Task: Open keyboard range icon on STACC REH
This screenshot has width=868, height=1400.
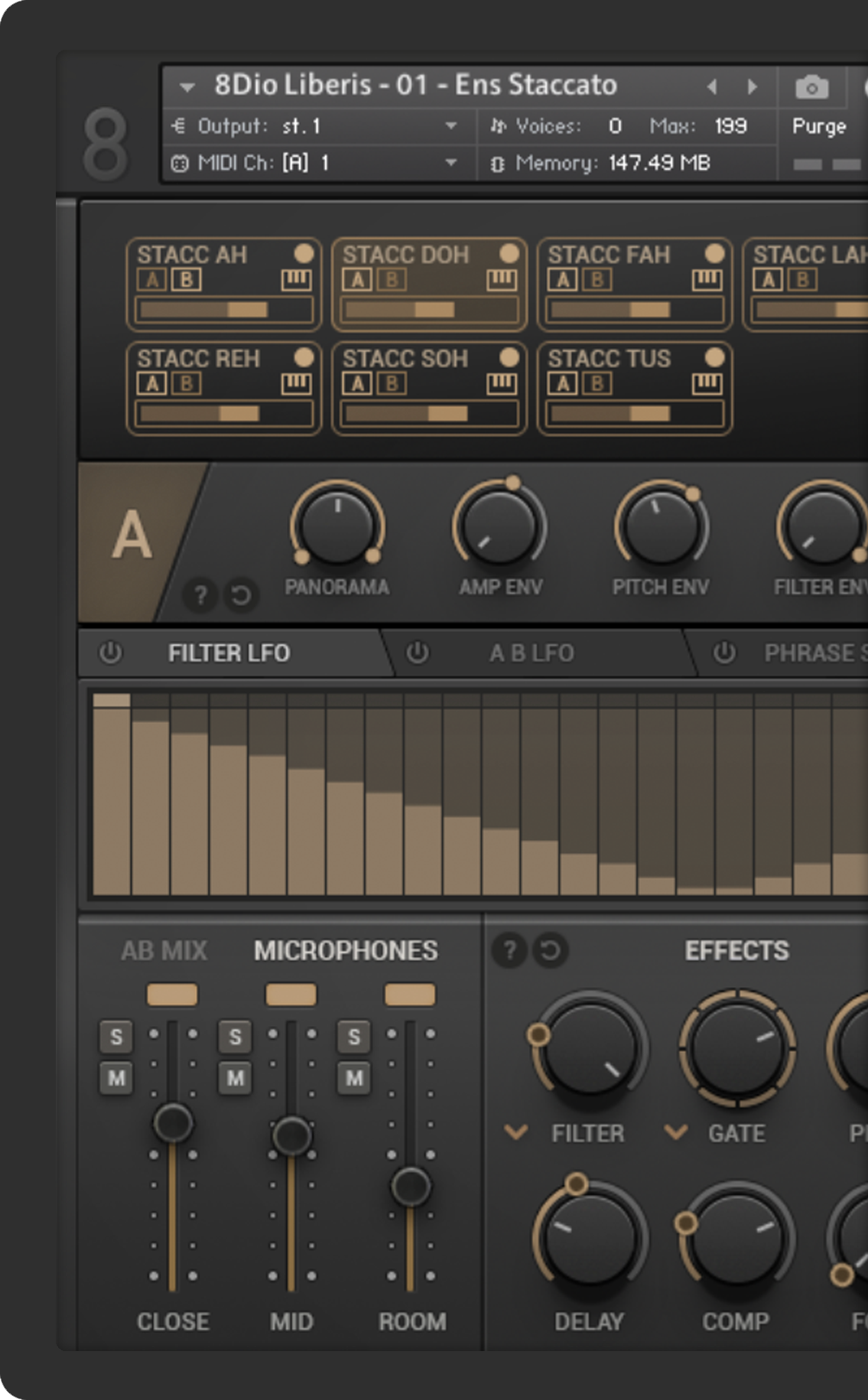Action: tap(296, 383)
